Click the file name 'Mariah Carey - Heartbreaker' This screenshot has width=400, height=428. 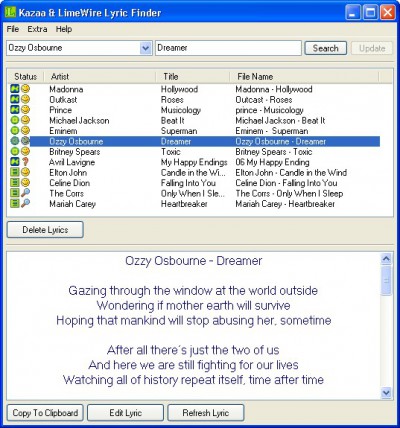click(x=285, y=204)
